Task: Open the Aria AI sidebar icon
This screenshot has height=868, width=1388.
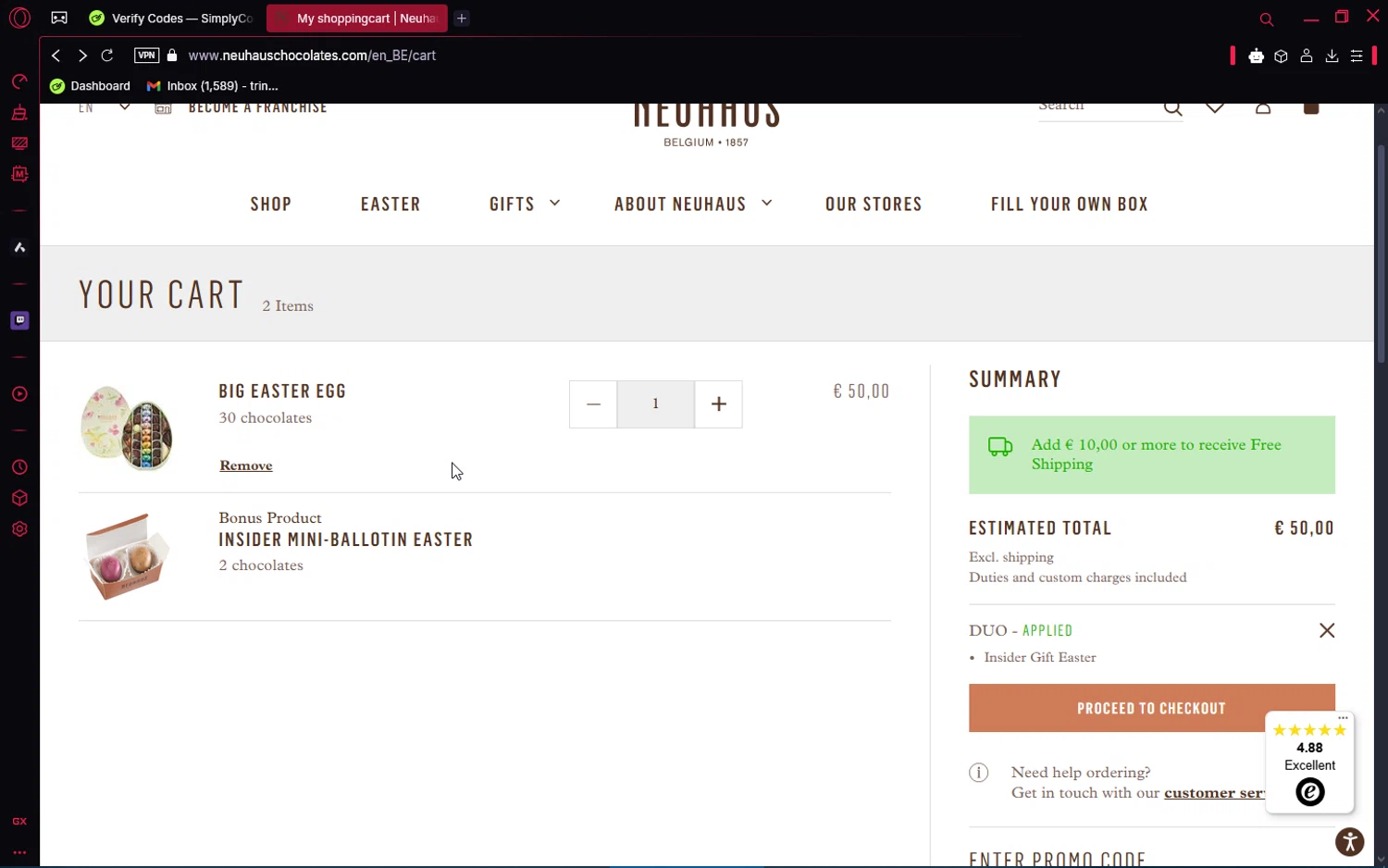Action: [x=19, y=247]
